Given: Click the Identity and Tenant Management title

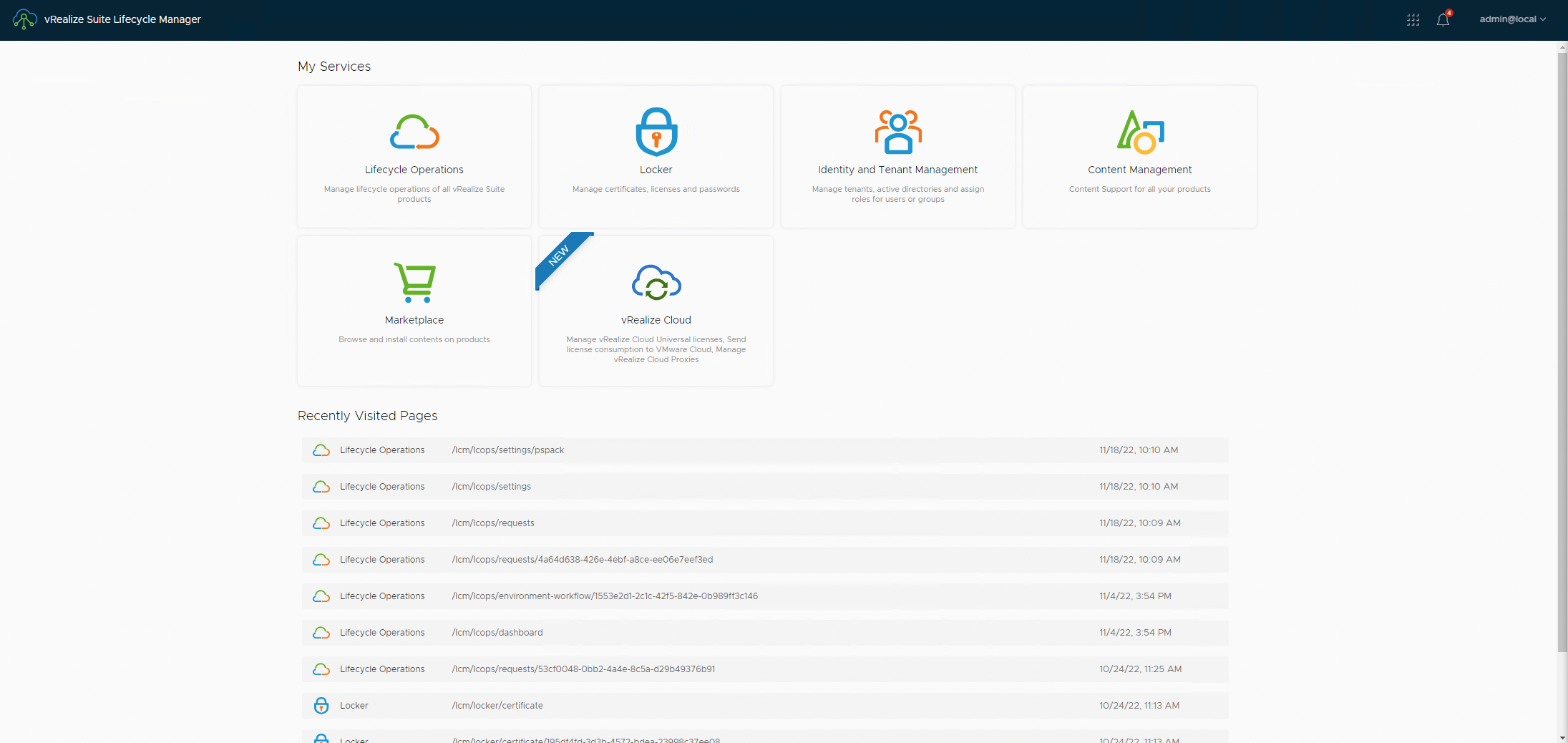Looking at the screenshot, I should [x=898, y=170].
